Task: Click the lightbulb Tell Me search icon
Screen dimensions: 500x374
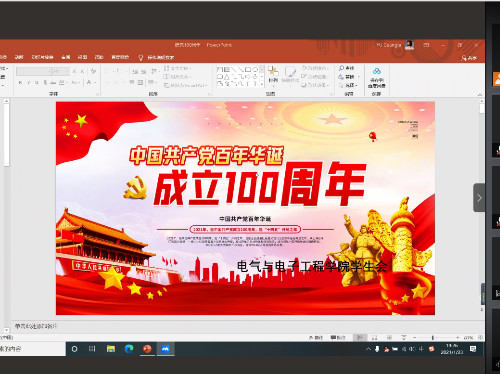Action: [141, 57]
